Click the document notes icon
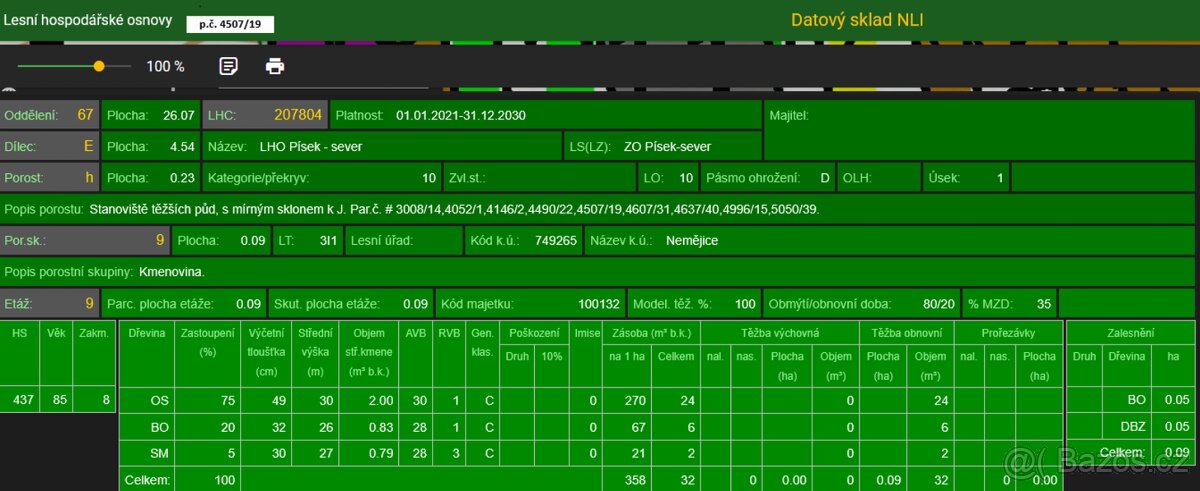 click(x=229, y=66)
